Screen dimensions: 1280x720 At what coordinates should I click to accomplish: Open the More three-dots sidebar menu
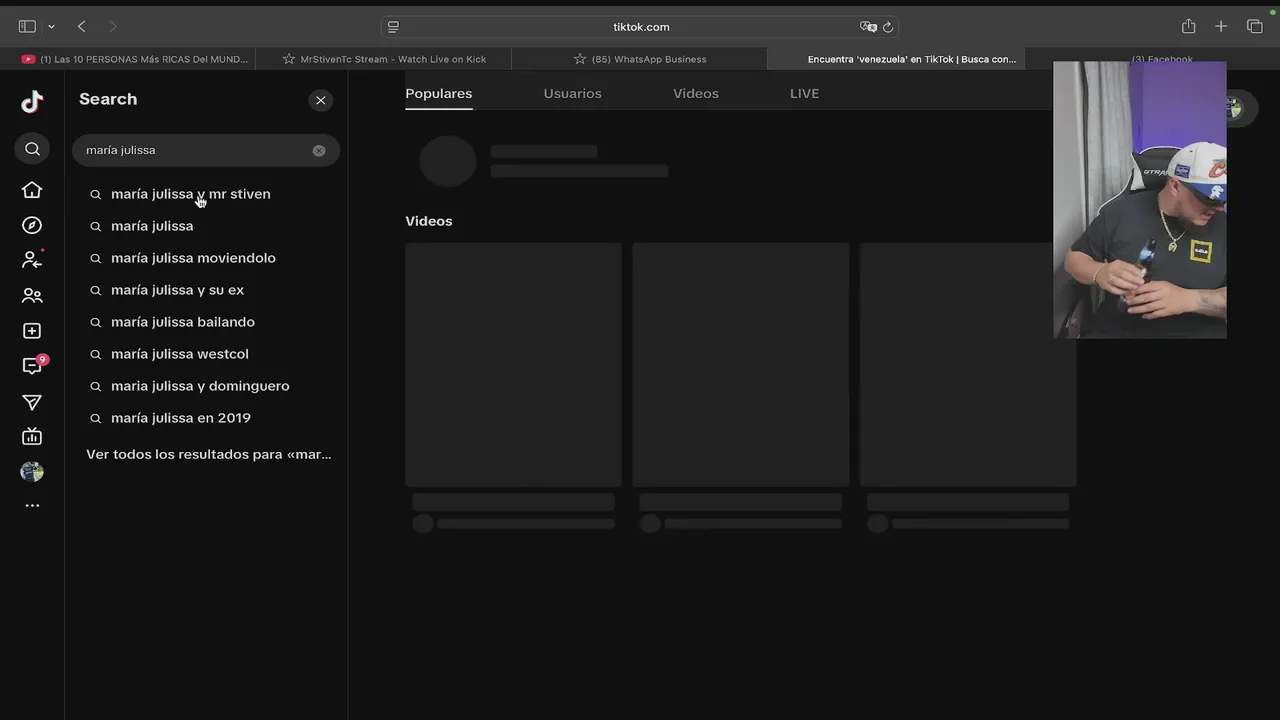32,505
